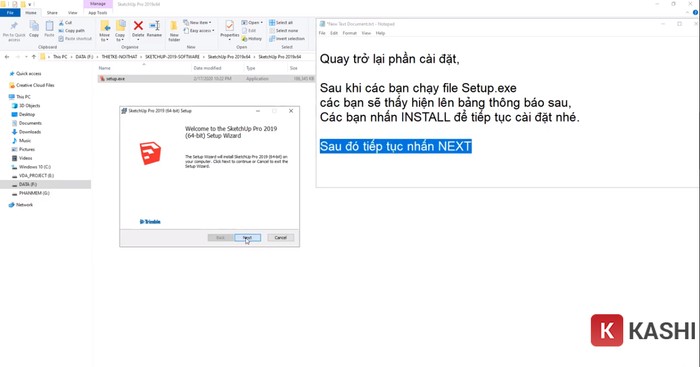Open the ribbon Open dropdown
700x367 pixels.
coord(252,22)
